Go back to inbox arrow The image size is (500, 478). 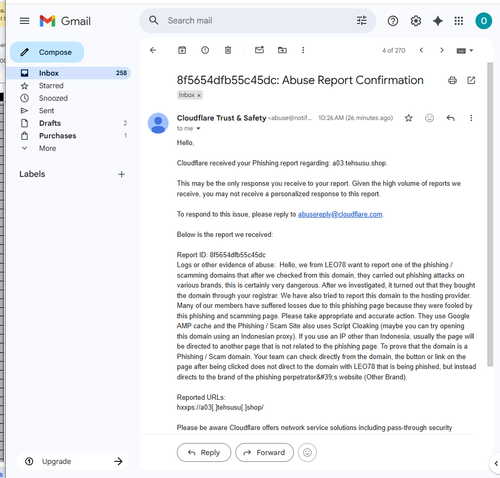tap(153, 50)
